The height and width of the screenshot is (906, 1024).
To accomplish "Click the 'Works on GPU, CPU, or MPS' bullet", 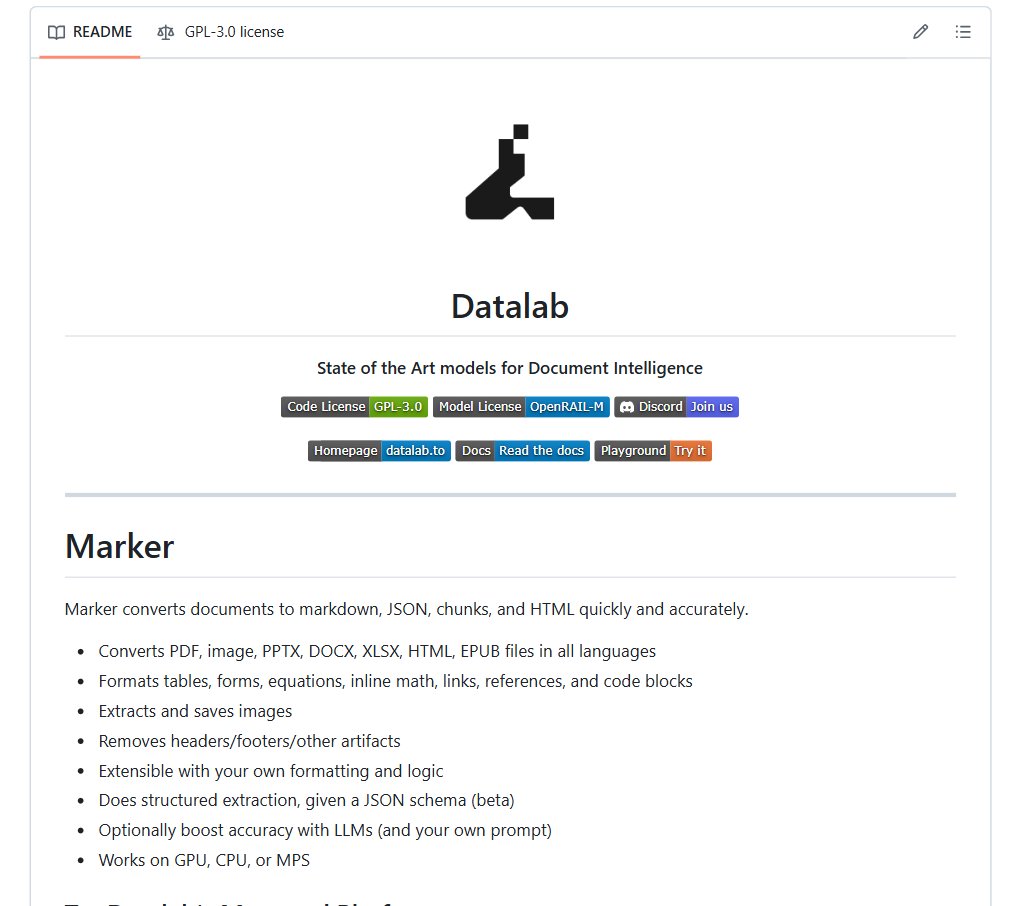I will coord(204,860).
